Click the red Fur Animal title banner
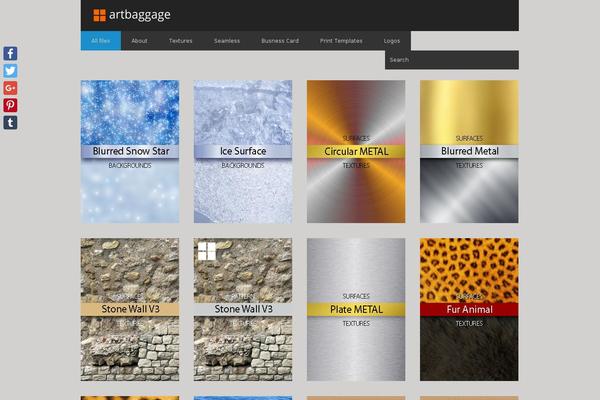600x400 pixels. [x=469, y=309]
